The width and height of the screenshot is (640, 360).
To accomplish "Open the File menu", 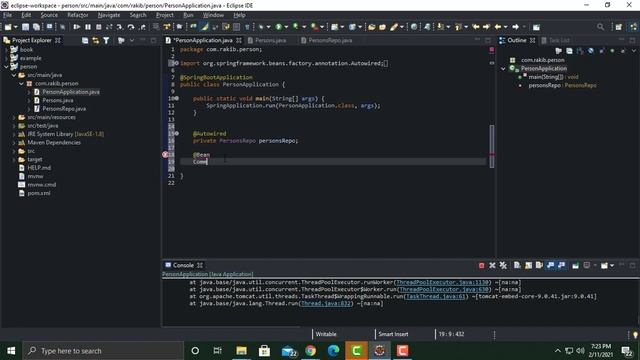I will click(7, 15).
